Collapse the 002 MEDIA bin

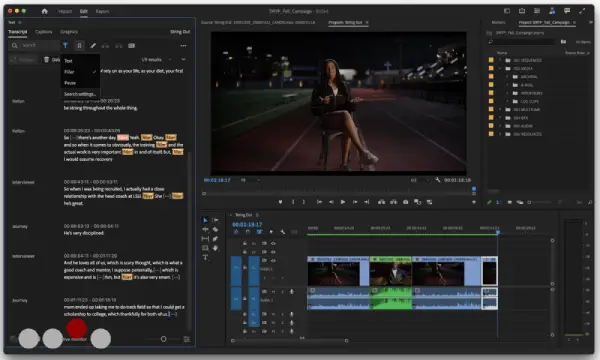[x=500, y=69]
